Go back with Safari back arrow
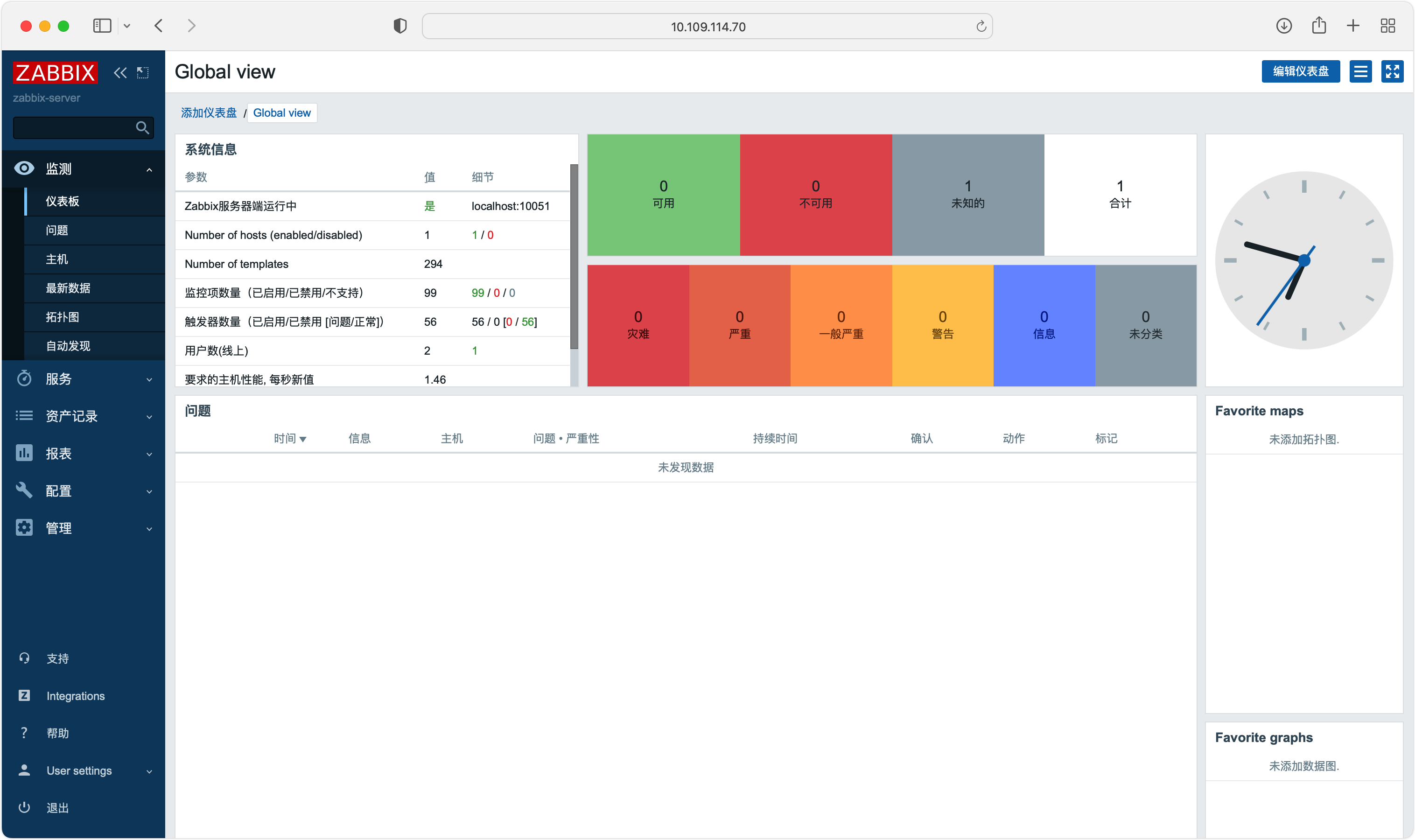Viewport: 1415px width, 840px height. tap(159, 26)
